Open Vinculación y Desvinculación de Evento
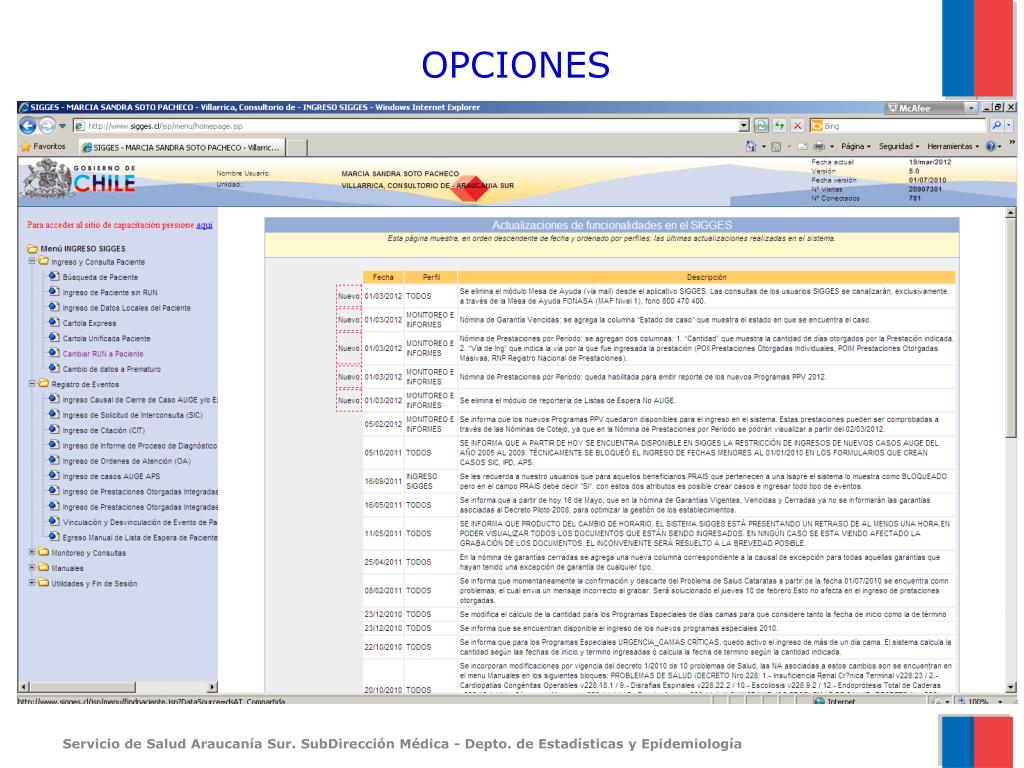The width and height of the screenshot is (1024, 768). click(140, 522)
